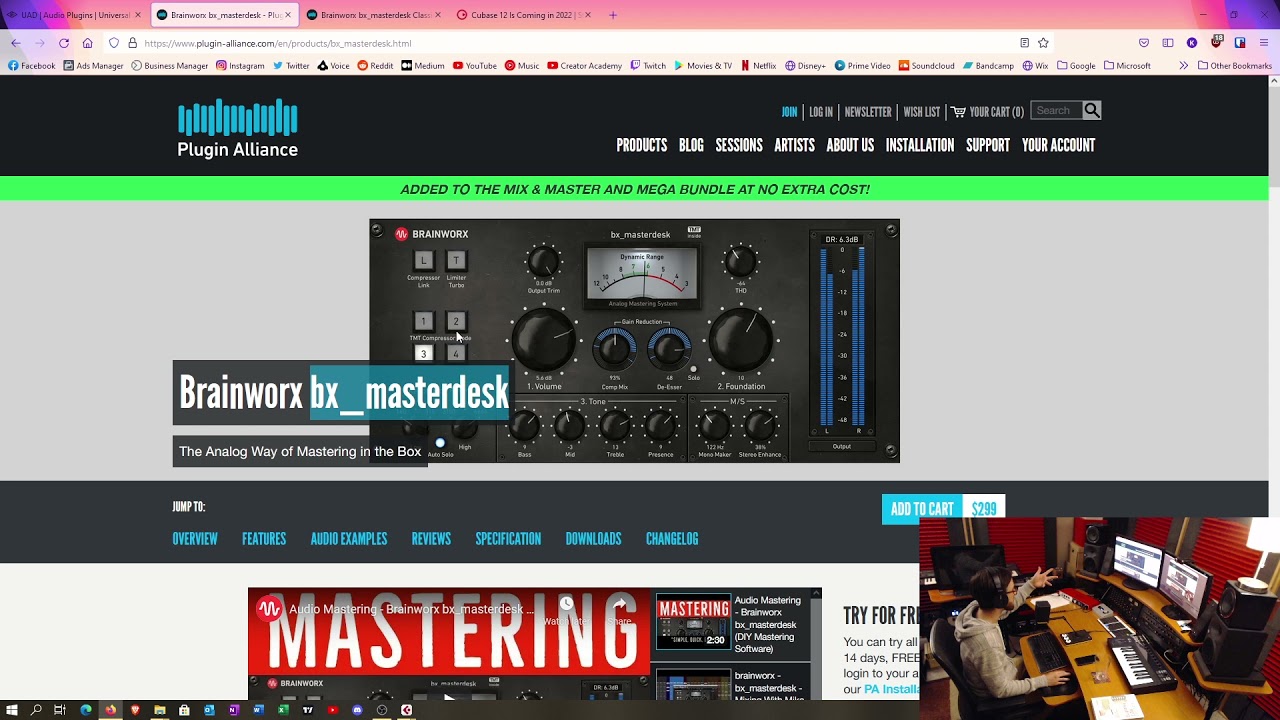1280x720 pixels.
Task: Select TMT Compressor mode 2
Action: (x=456, y=321)
